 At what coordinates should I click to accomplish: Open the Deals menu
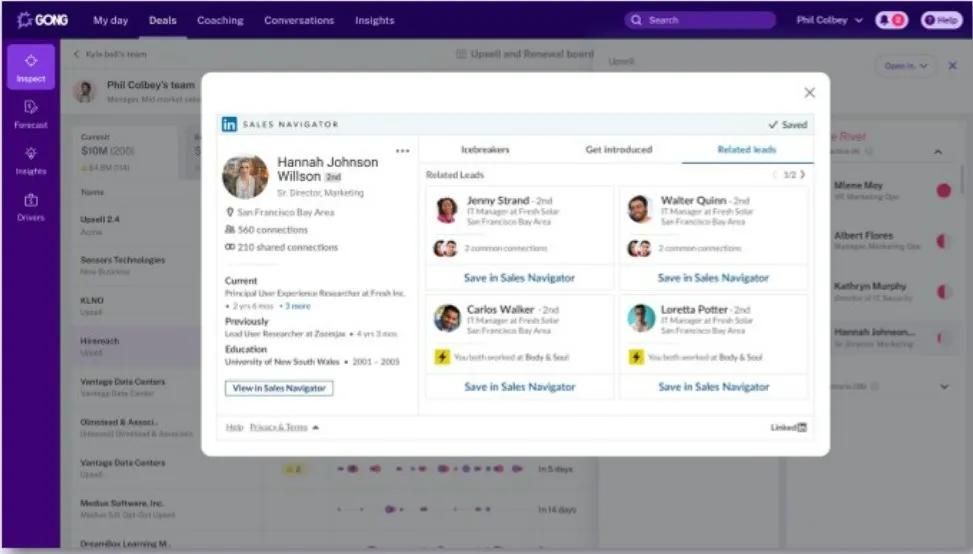163,20
